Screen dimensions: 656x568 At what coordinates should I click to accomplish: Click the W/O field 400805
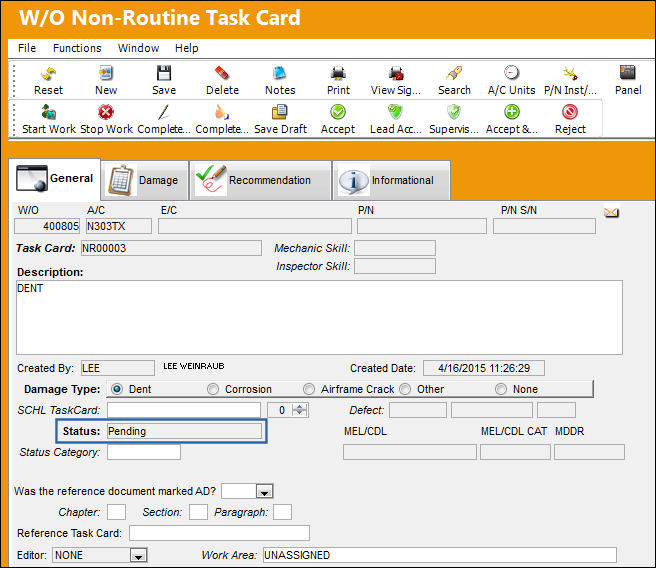coord(47,226)
